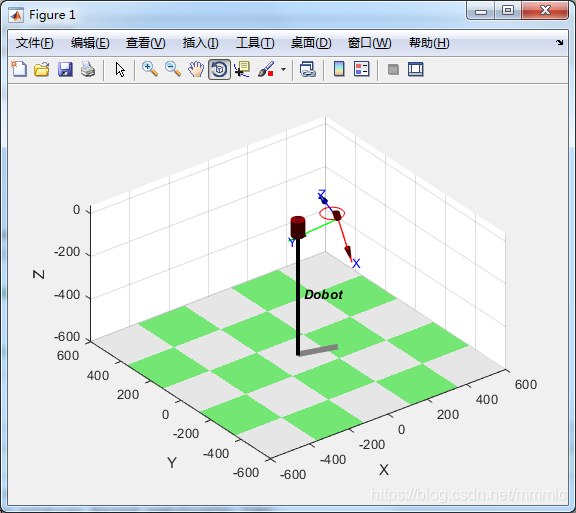Screen dimensions: 576x513
Task: Open file with the folder icon
Action: tap(42, 69)
